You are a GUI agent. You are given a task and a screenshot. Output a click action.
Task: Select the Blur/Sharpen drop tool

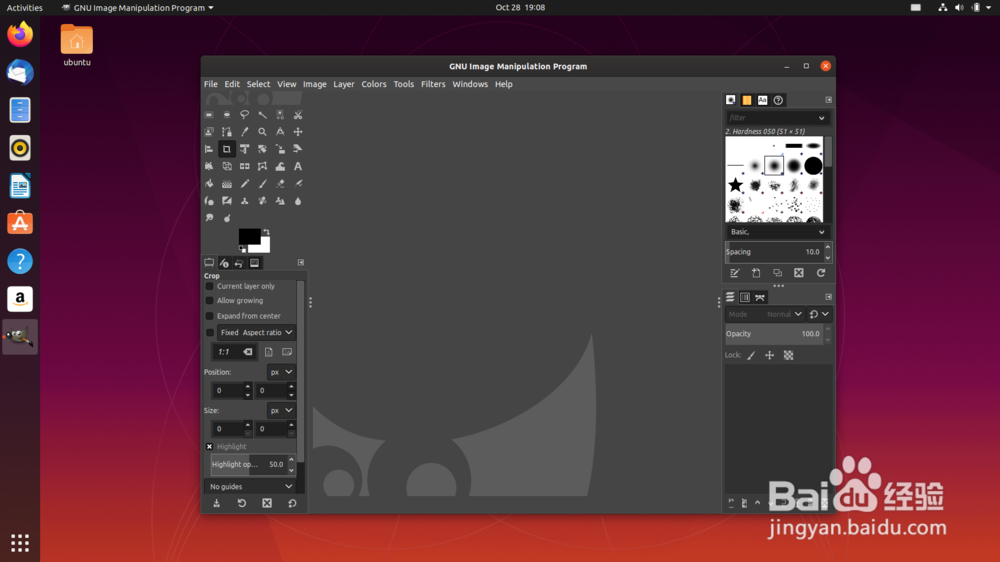click(298, 201)
